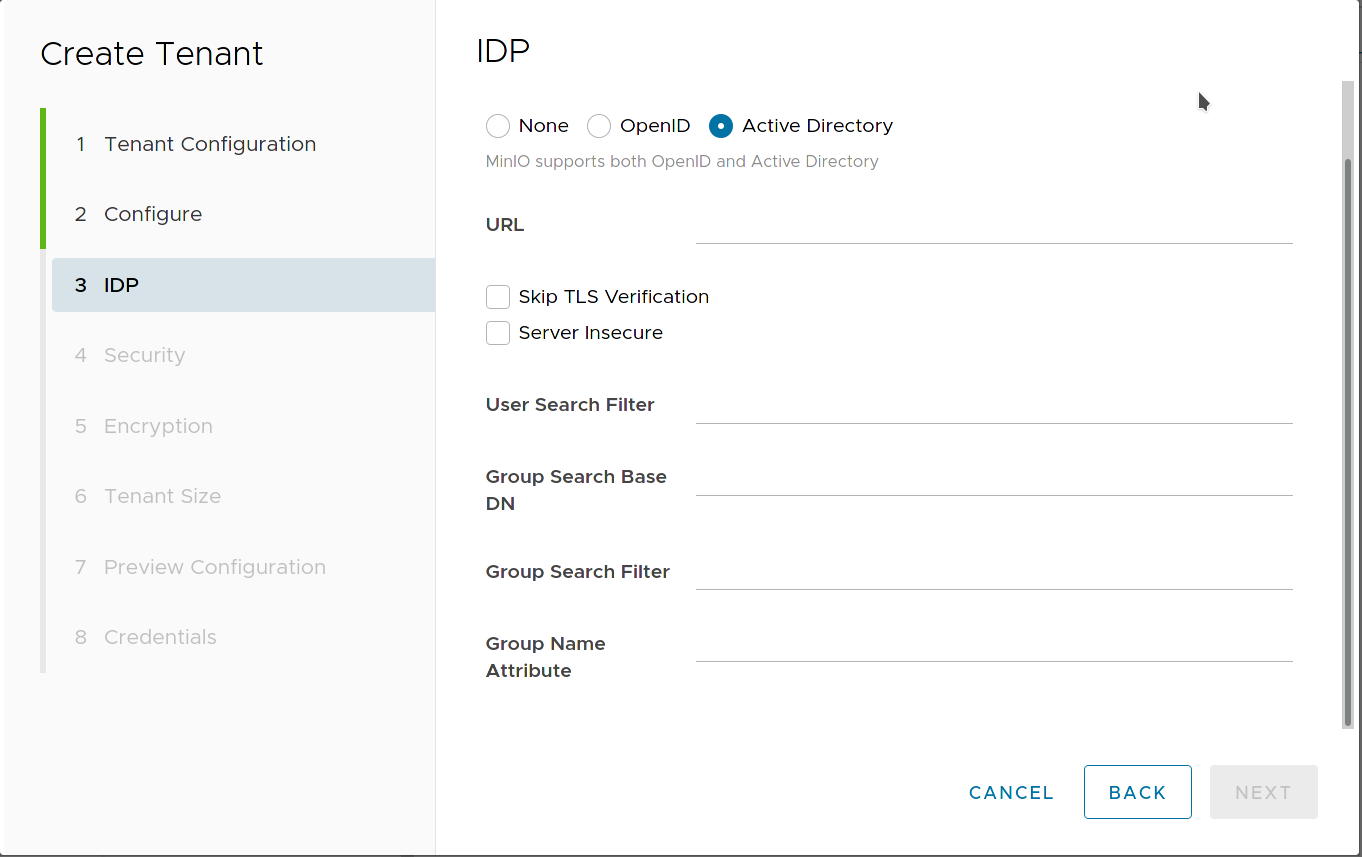Open the Configure step
Viewport: 1362px width, 857px height.
[152, 214]
